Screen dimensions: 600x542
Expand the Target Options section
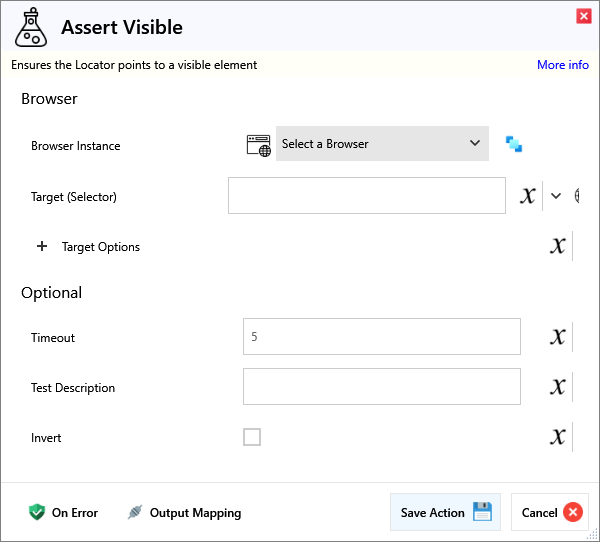click(x=42, y=246)
